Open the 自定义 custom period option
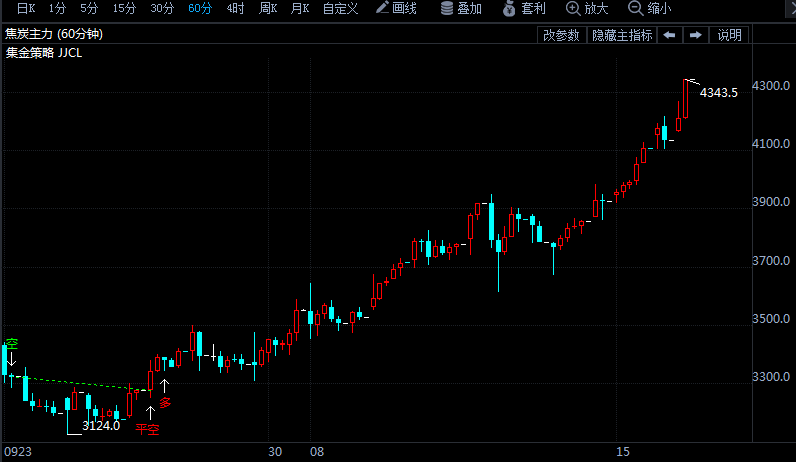Screen dimensions: 796x462 point(341,8)
